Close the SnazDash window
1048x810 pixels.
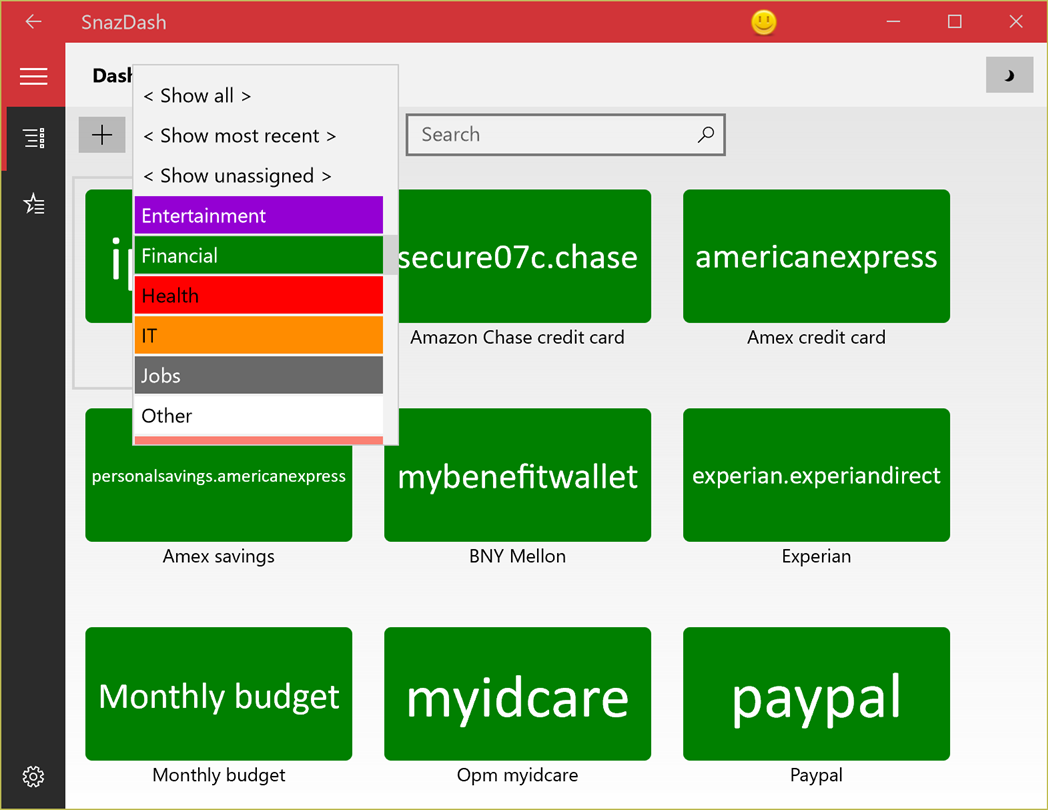pyautogui.click(x=1016, y=22)
